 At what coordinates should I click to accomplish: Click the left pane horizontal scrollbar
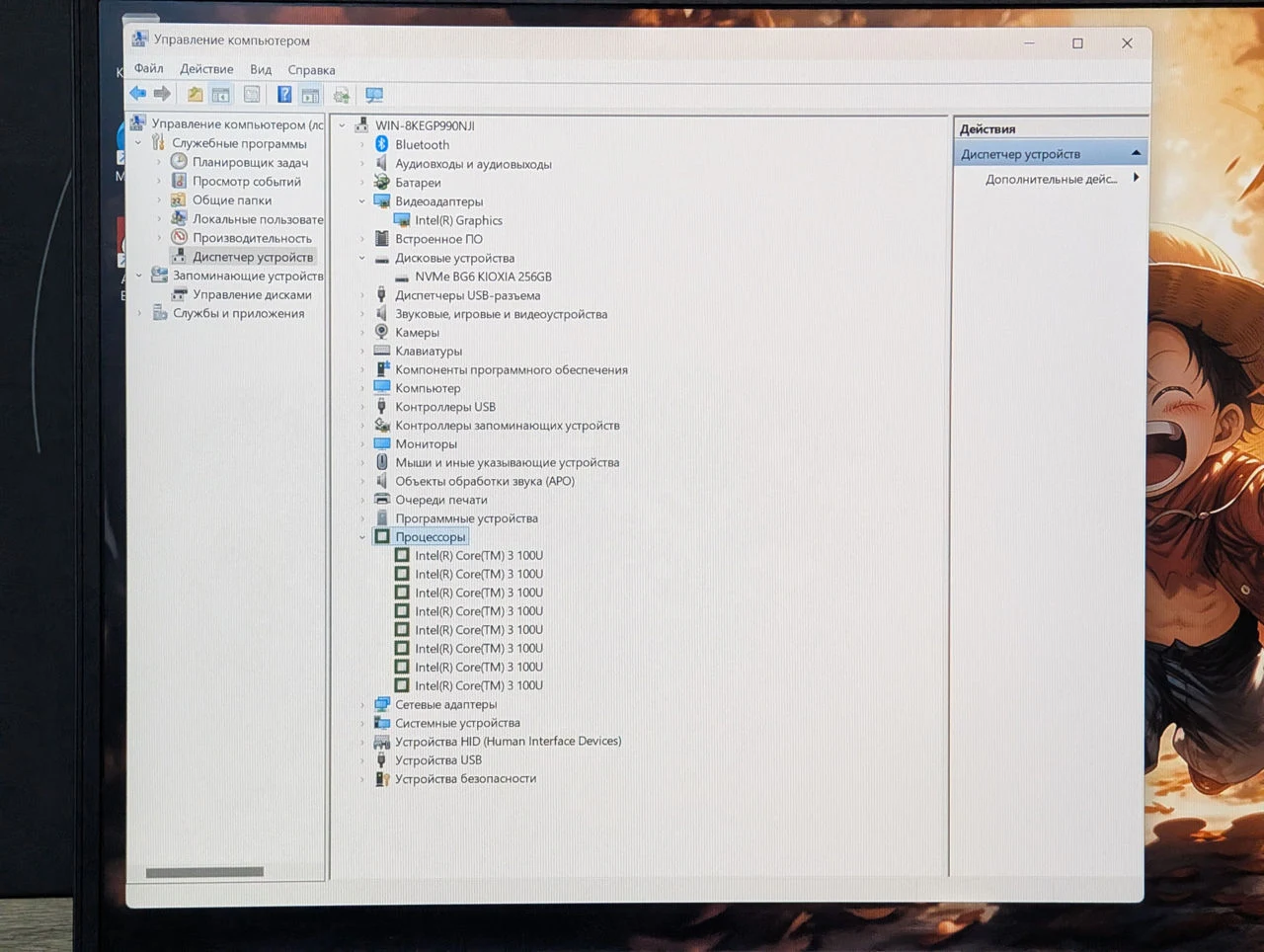(204, 872)
